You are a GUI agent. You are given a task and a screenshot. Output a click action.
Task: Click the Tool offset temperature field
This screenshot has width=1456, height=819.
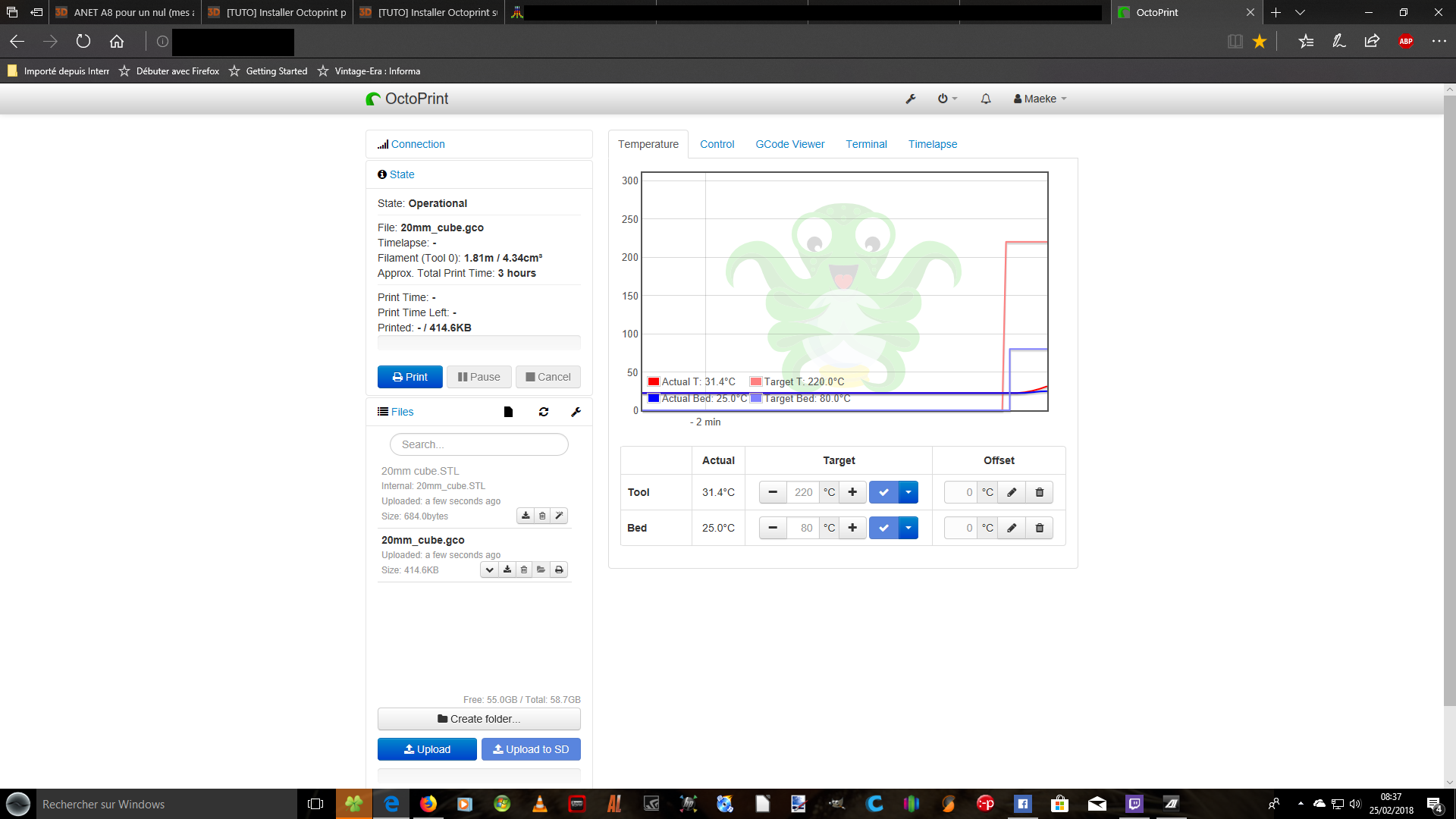(x=962, y=492)
